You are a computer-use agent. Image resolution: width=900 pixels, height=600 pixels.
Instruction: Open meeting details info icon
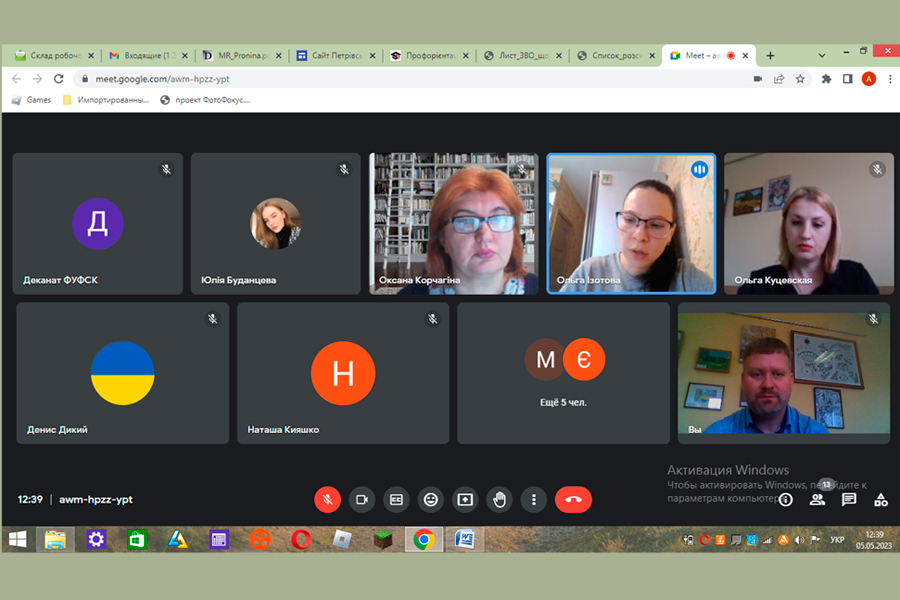786,500
